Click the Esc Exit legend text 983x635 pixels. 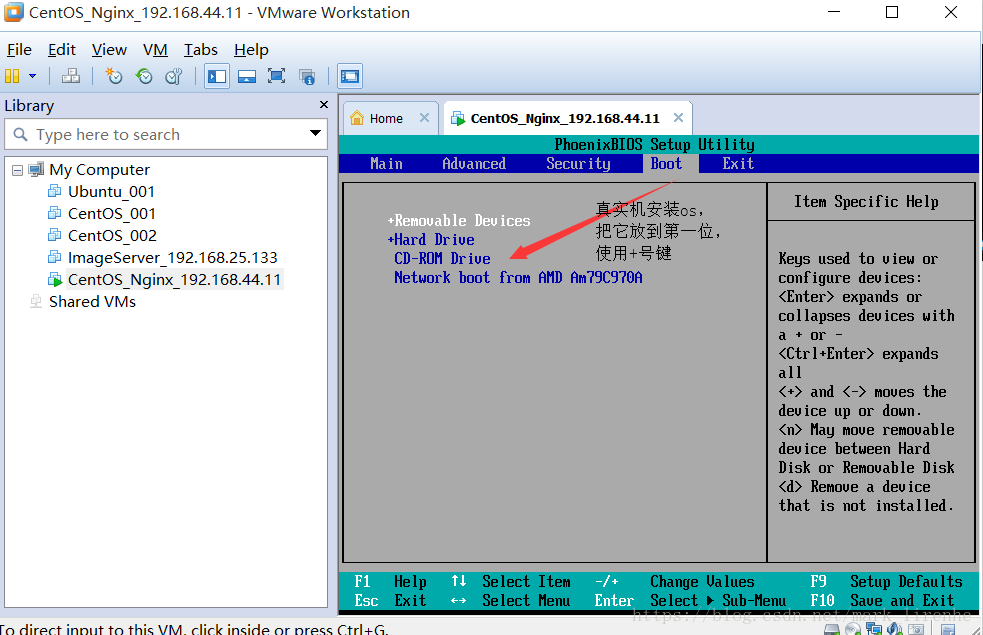coord(390,601)
